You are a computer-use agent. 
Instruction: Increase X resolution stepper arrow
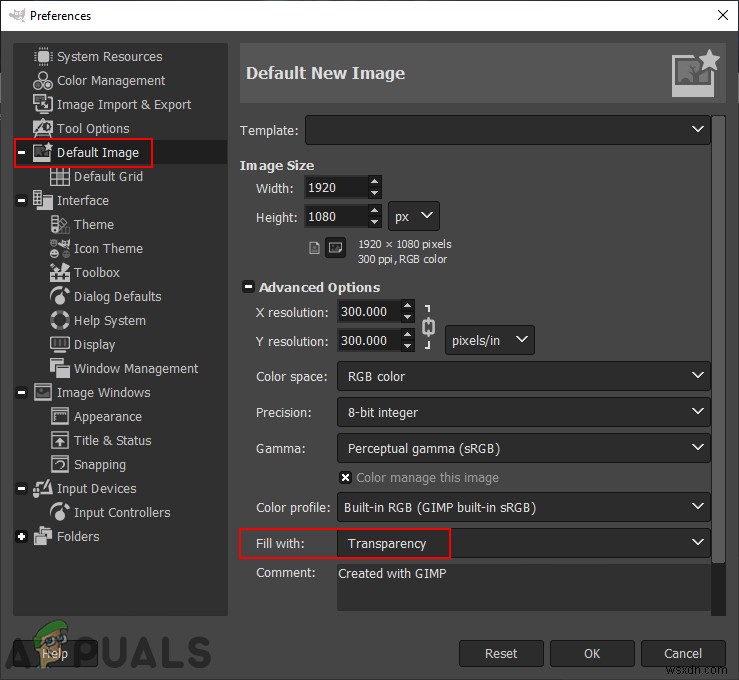point(408,305)
